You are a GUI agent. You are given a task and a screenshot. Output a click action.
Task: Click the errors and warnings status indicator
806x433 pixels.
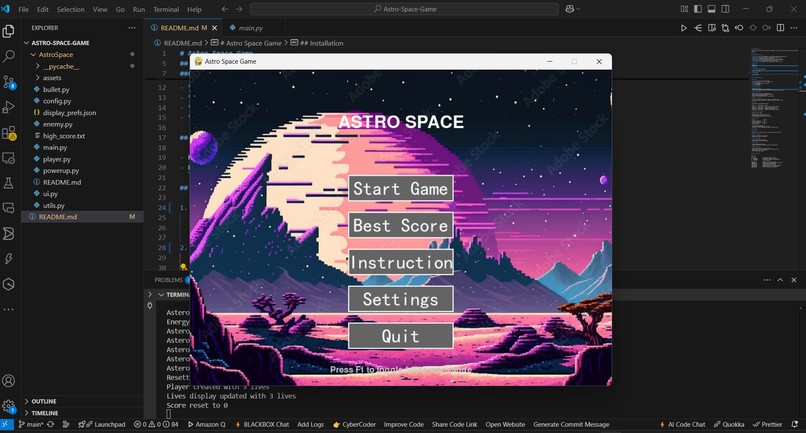pos(156,425)
